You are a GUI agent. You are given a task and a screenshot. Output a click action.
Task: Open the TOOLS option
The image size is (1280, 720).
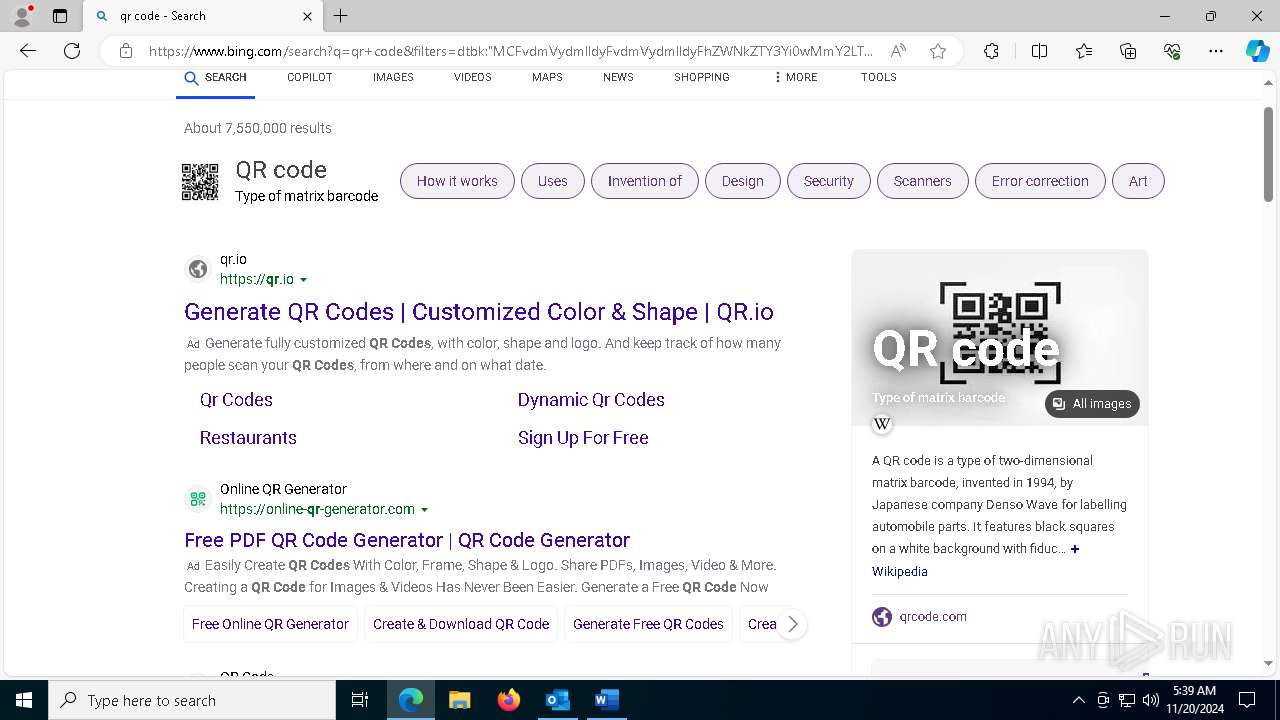878,77
